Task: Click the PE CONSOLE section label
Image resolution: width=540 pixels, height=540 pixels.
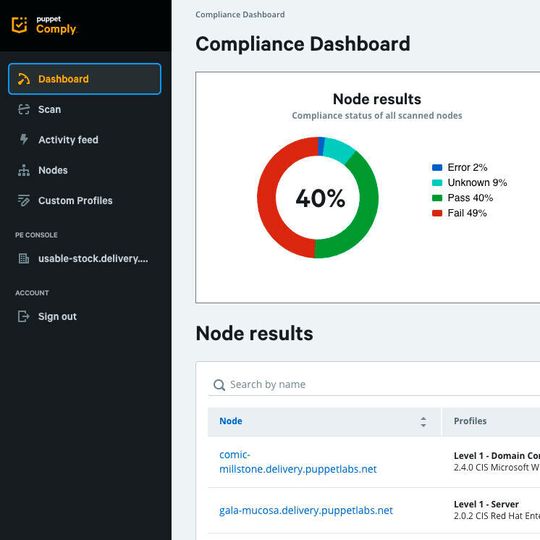Action: [x=36, y=235]
